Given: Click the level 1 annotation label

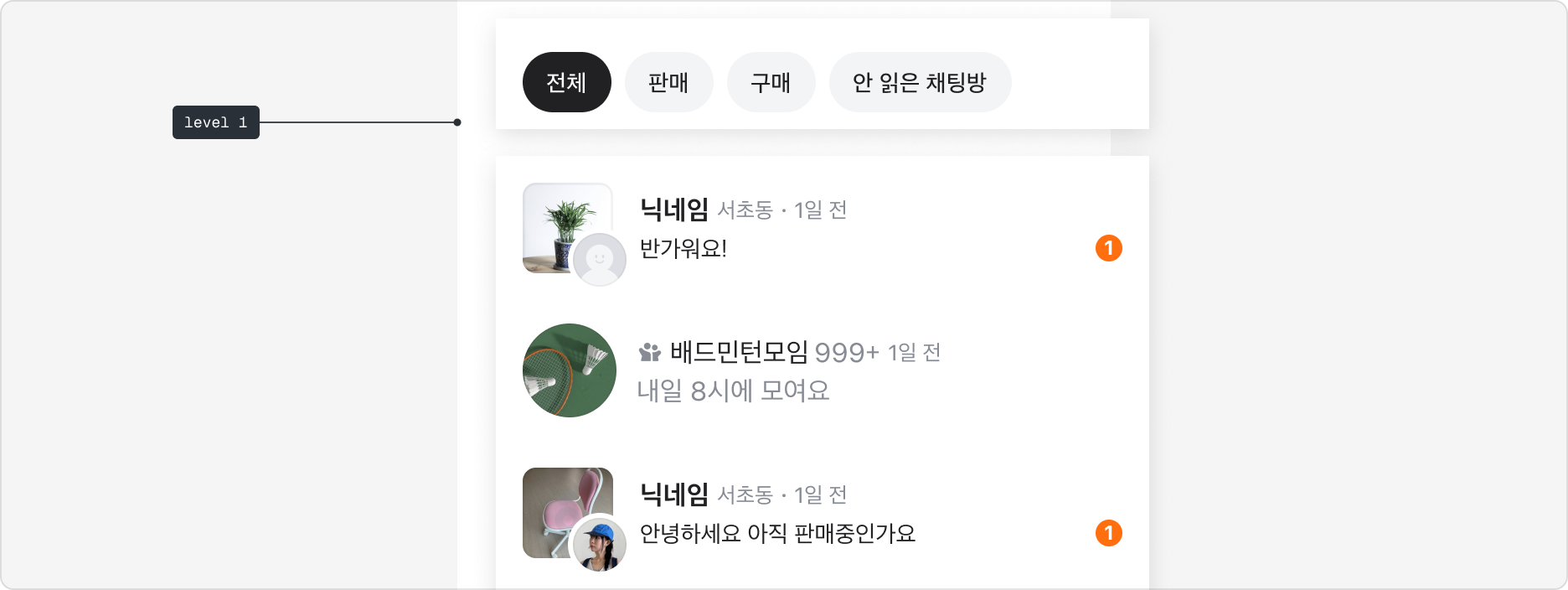Looking at the screenshot, I should point(215,122).
